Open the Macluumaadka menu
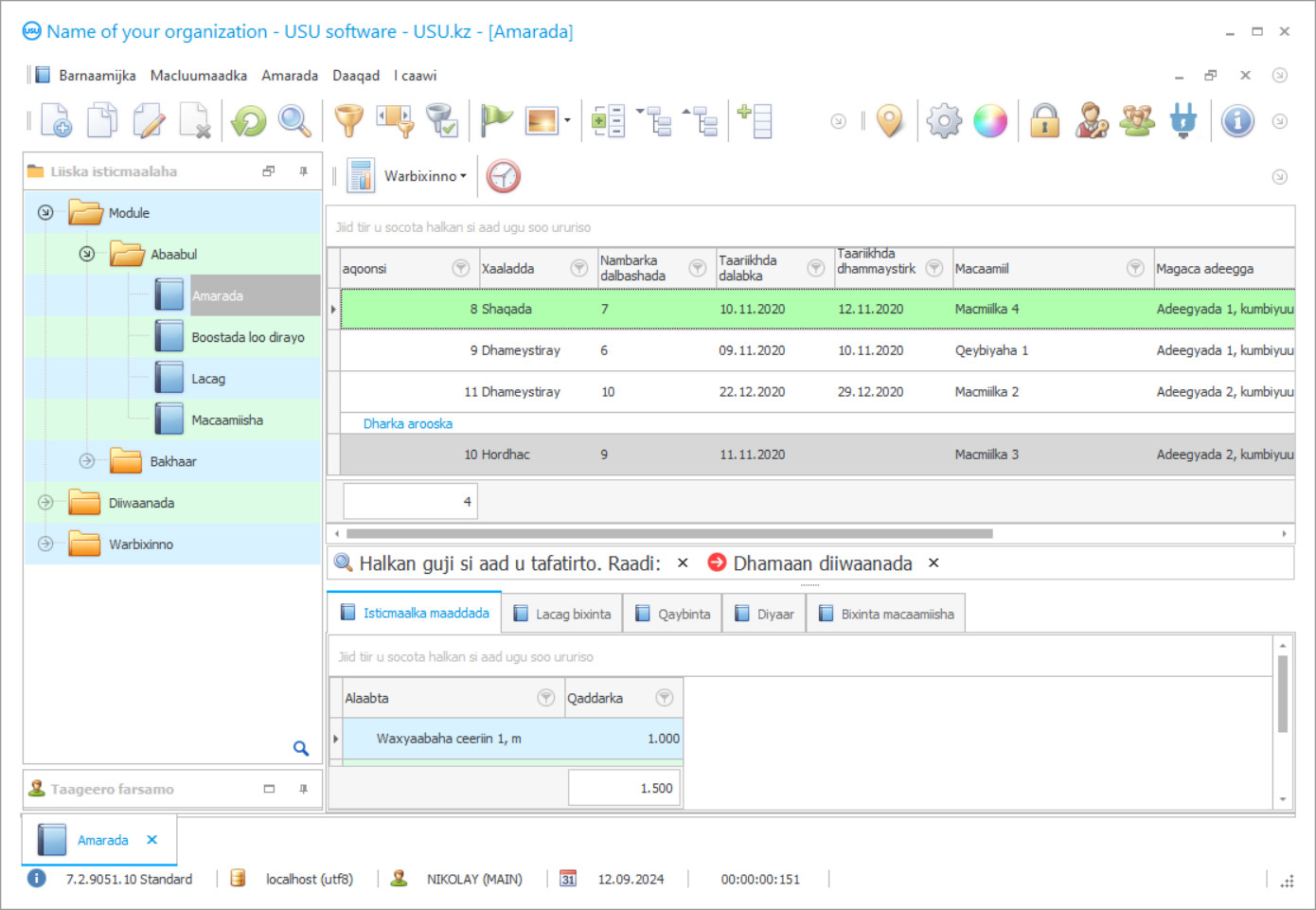This screenshot has width=1316, height=910. click(198, 76)
